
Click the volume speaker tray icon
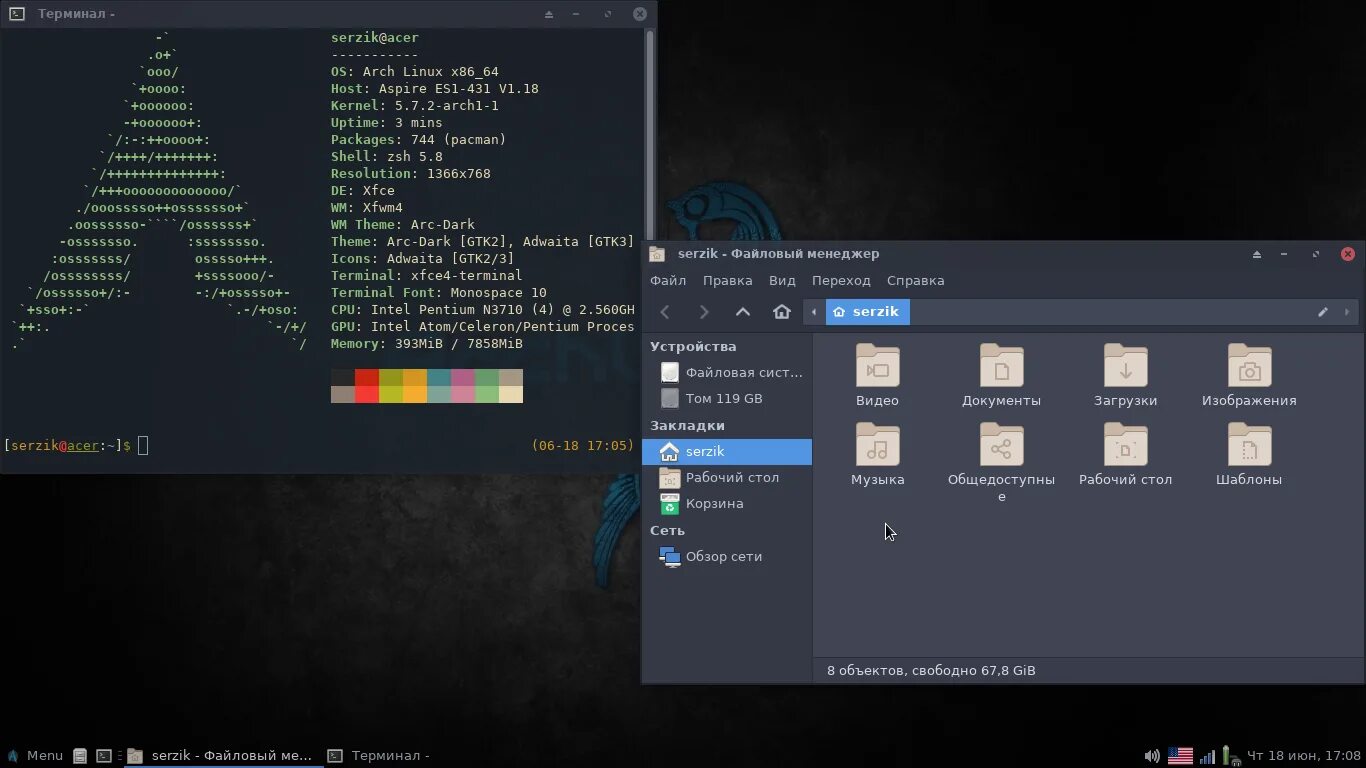tap(1152, 756)
